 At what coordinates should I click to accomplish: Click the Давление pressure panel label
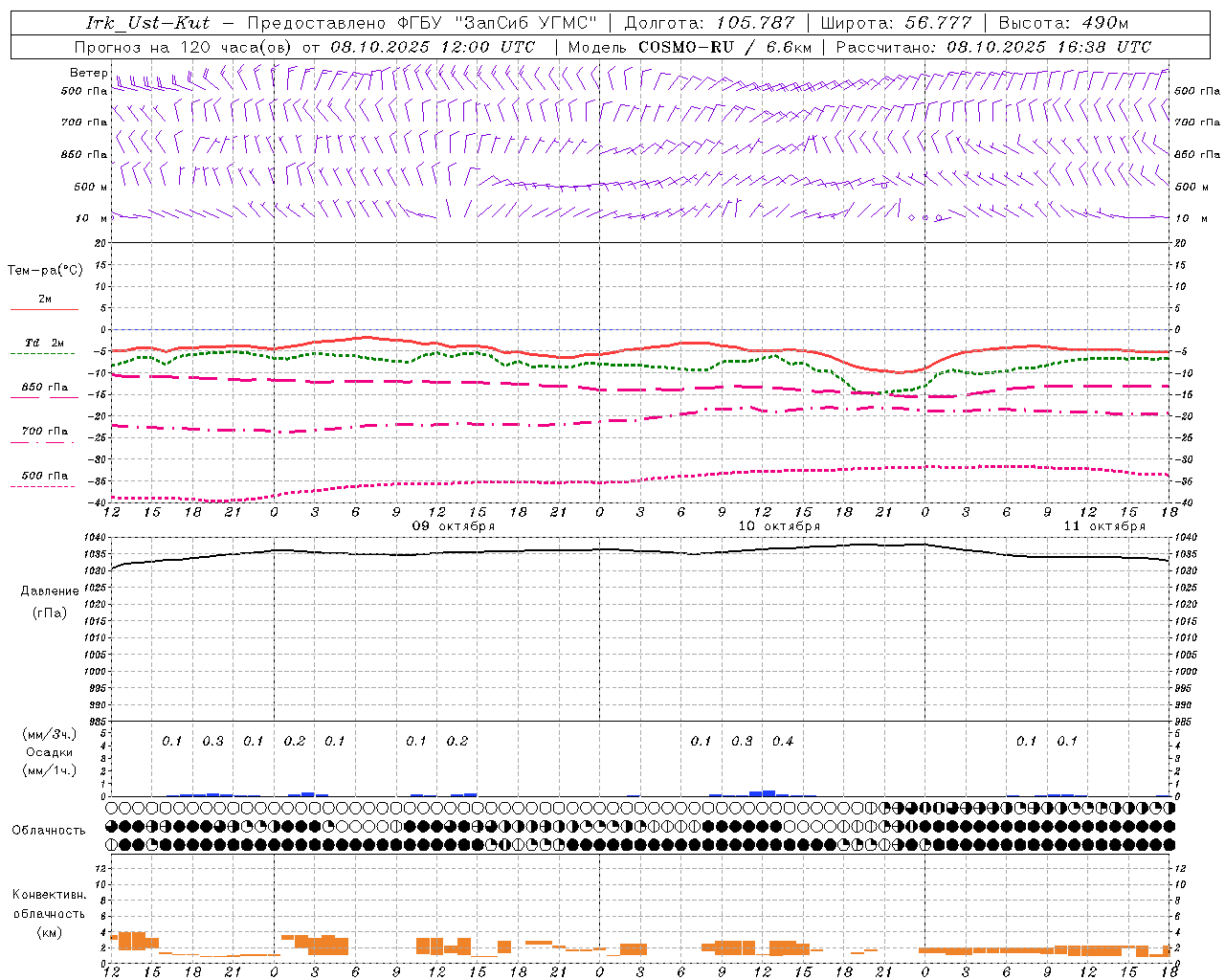tap(50, 591)
